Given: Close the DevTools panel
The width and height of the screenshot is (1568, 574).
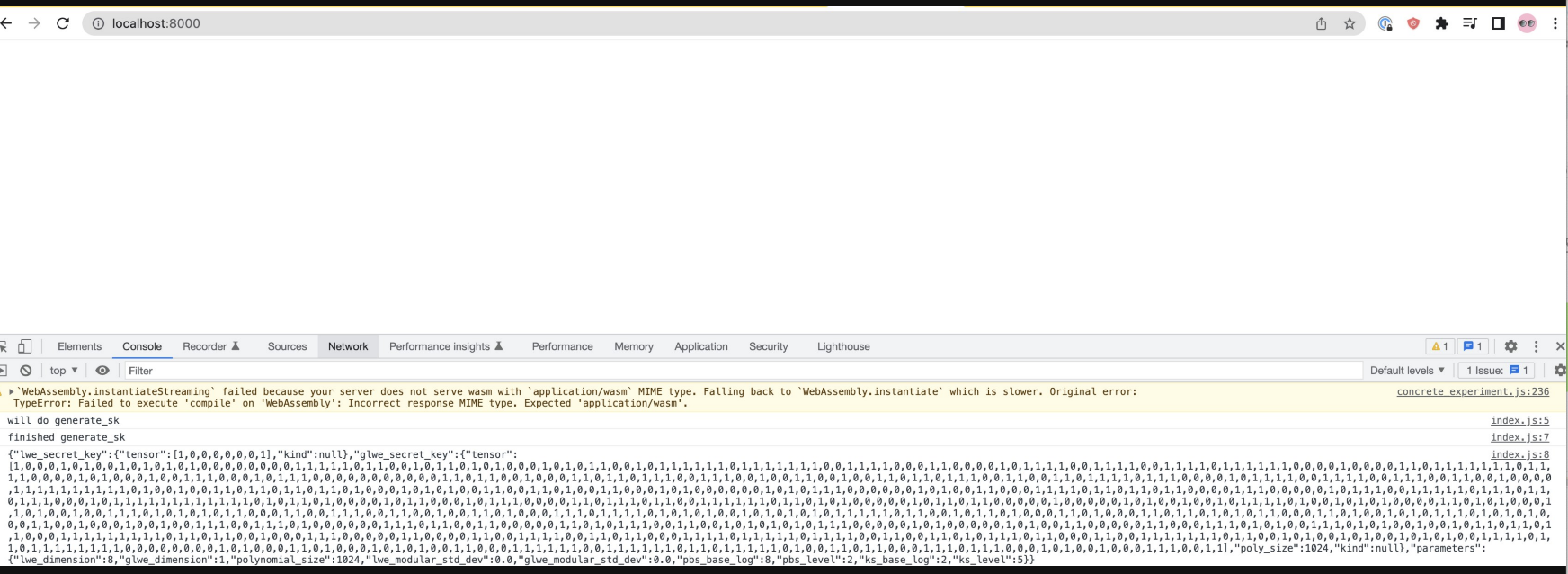Looking at the screenshot, I should (x=1560, y=346).
